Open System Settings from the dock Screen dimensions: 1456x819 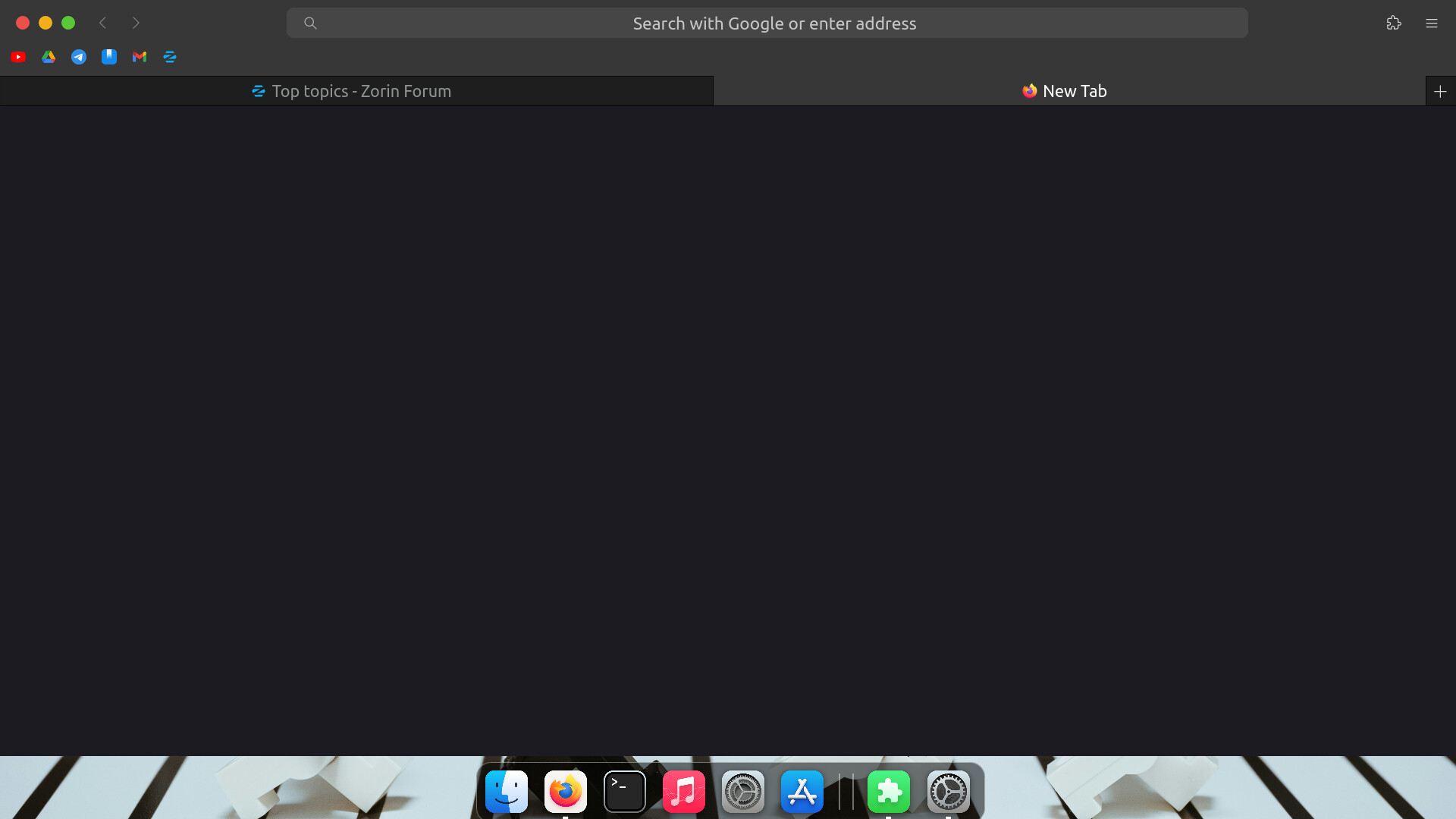pyautogui.click(x=743, y=791)
